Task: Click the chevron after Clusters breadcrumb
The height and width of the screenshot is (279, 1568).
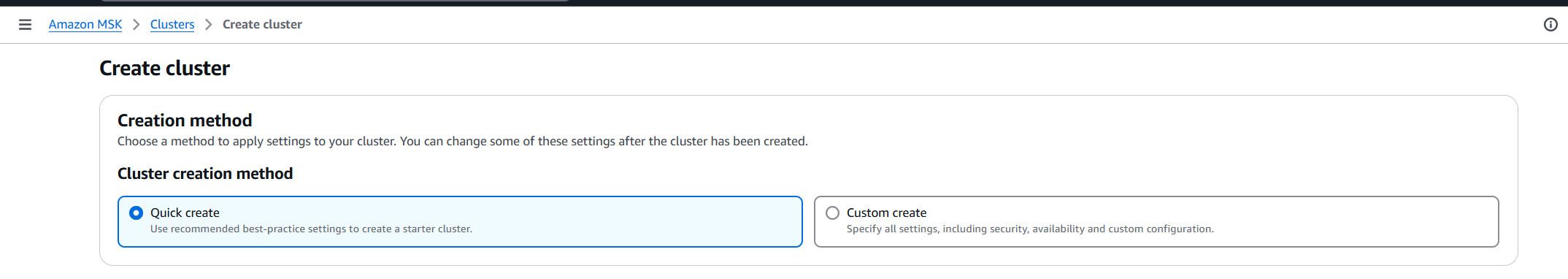Action: [x=209, y=25]
